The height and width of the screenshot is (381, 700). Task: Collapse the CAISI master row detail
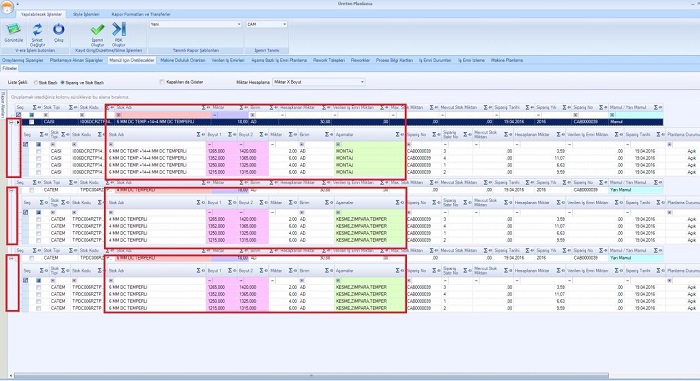(x=12, y=122)
